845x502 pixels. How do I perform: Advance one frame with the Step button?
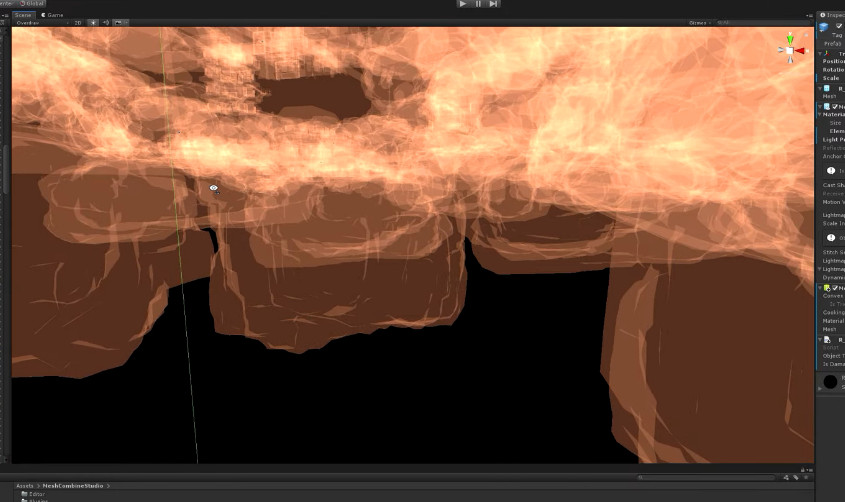pos(493,4)
